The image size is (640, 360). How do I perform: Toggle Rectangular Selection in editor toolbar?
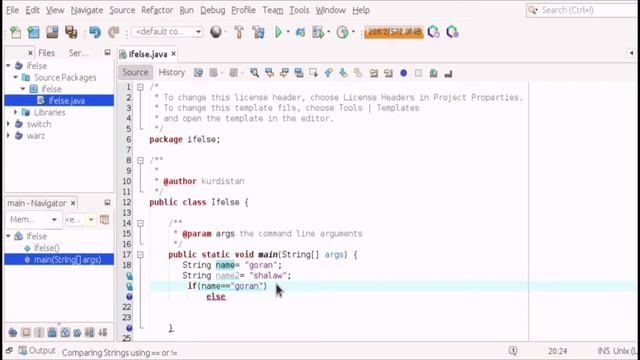pyautogui.click(x=313, y=73)
